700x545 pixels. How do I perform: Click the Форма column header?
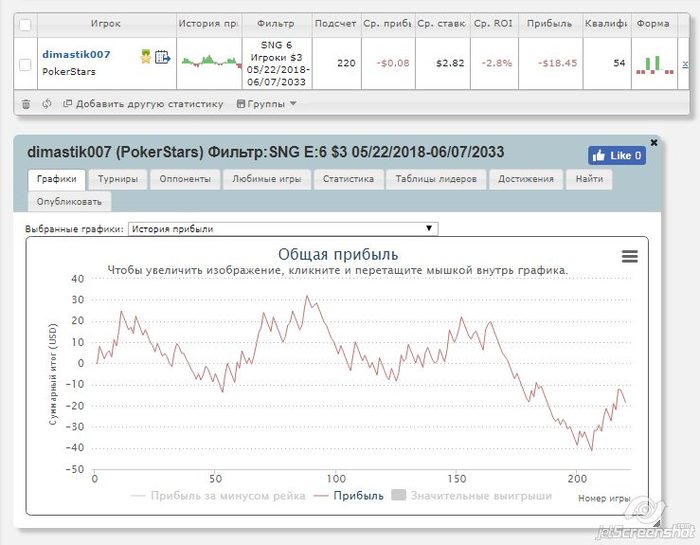(653, 24)
